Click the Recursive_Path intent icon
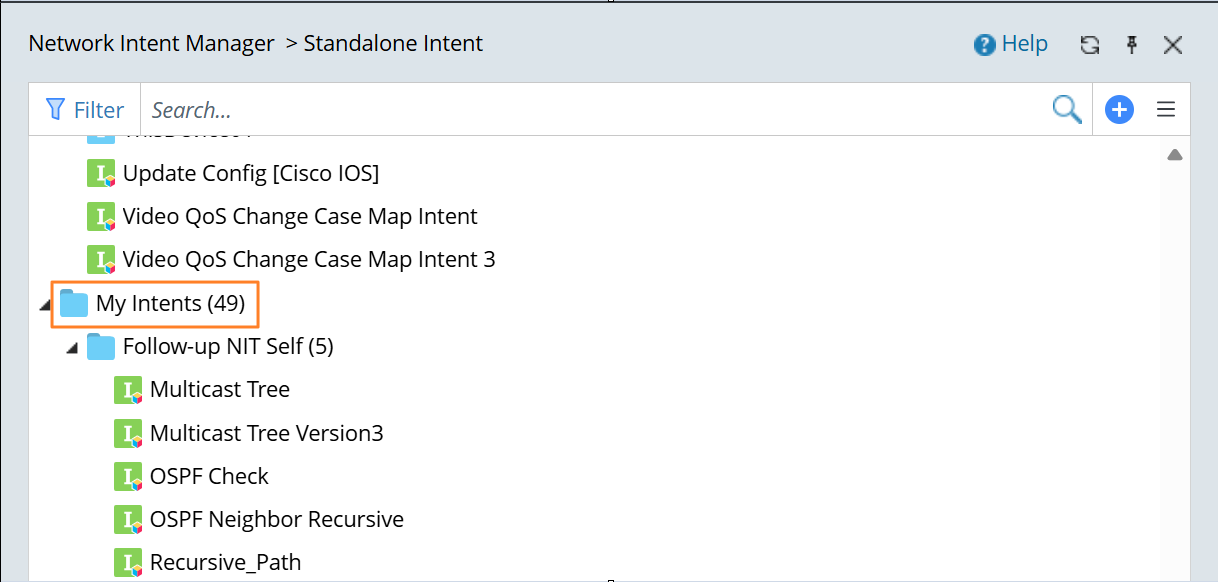The height and width of the screenshot is (582, 1218). pos(128,563)
